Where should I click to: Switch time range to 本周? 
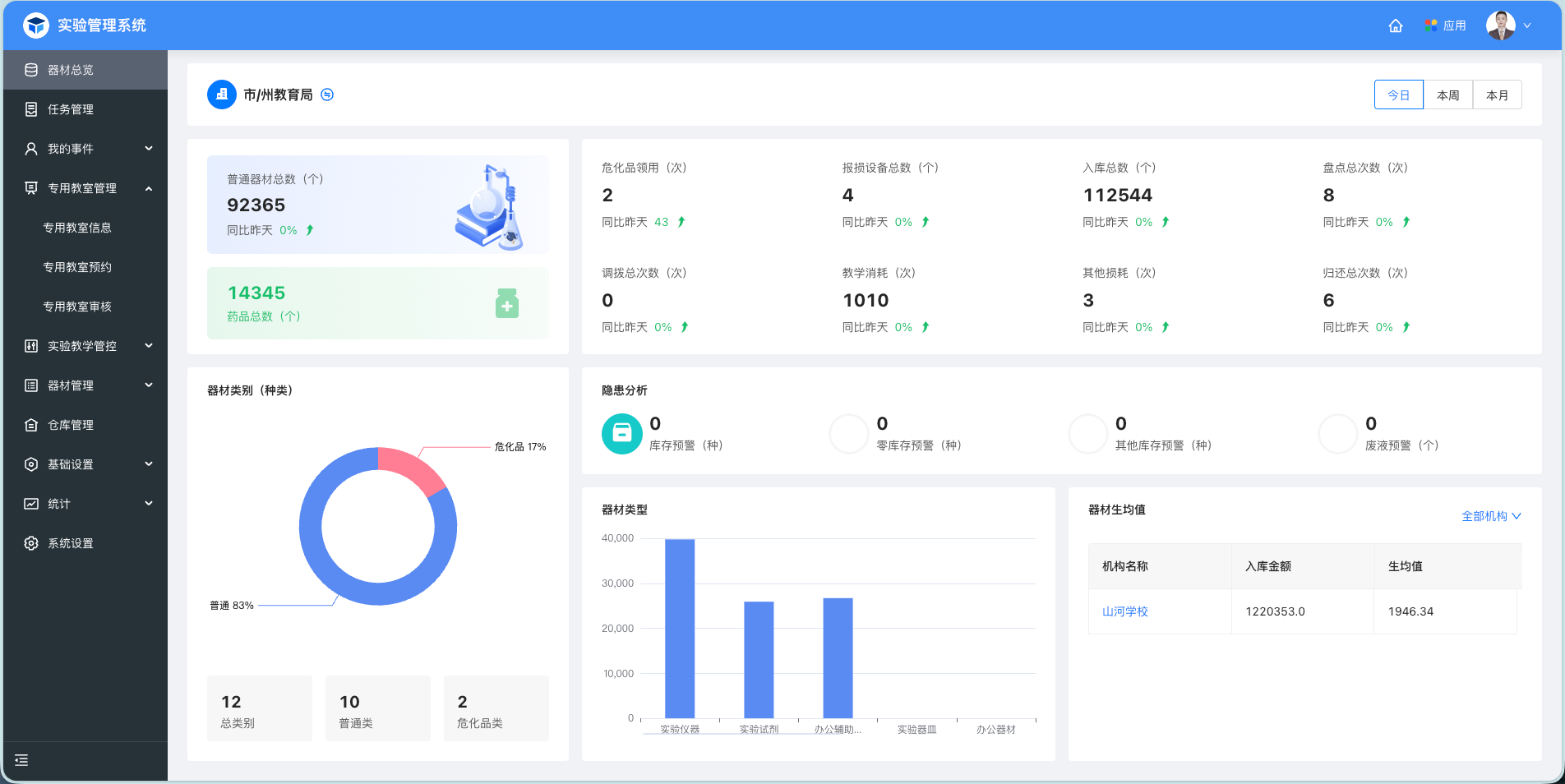(x=1447, y=95)
